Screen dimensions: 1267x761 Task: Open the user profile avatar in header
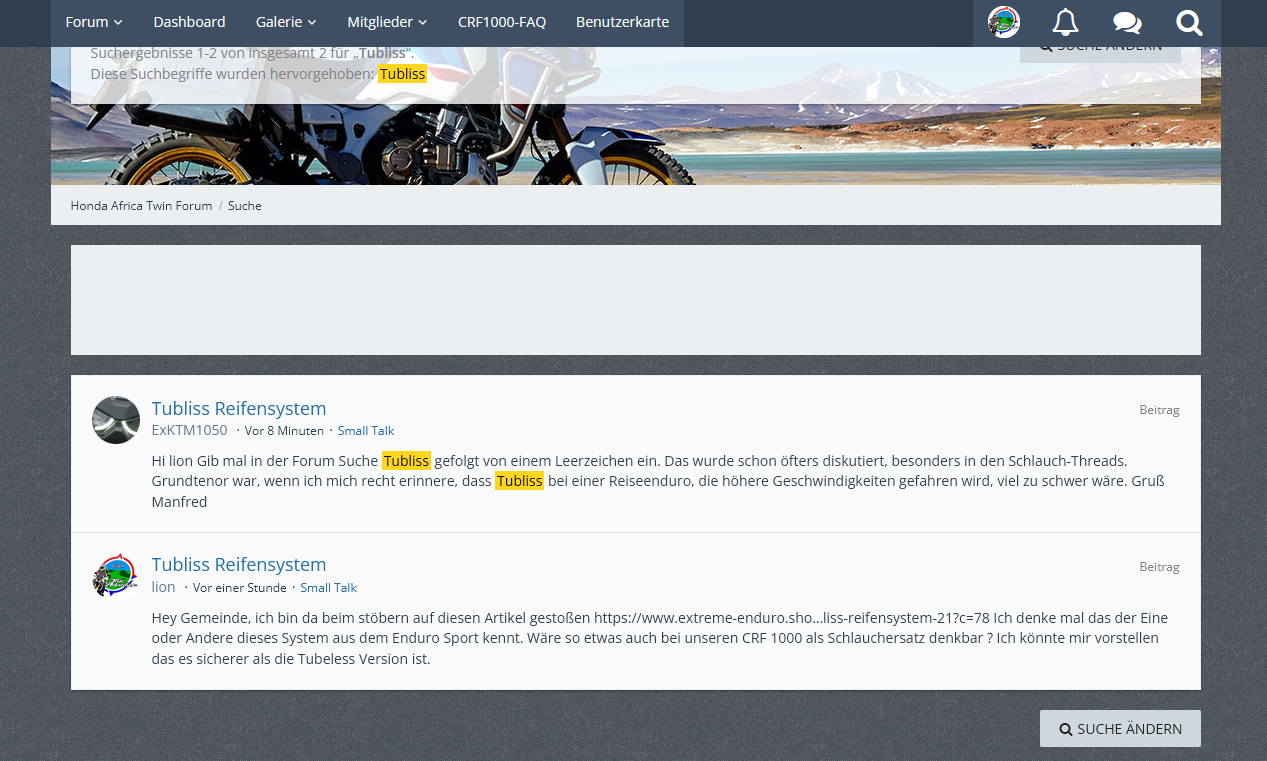coord(1004,22)
